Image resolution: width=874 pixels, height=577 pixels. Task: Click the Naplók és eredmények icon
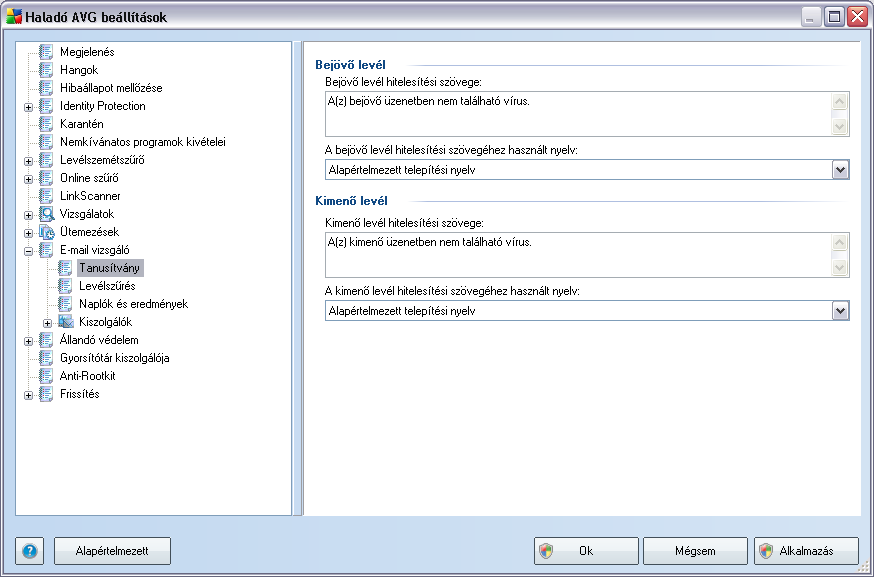65,304
